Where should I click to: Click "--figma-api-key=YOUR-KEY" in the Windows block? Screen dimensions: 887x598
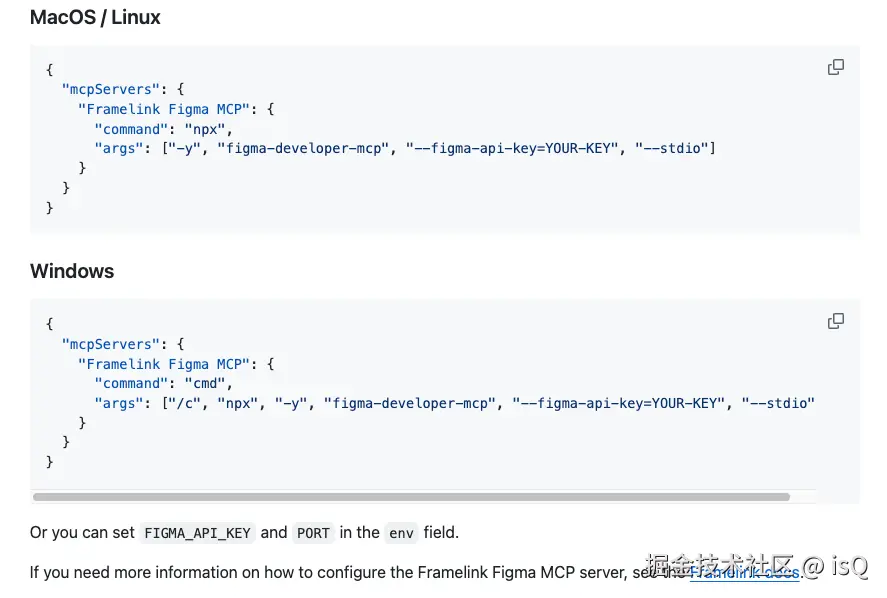pyautogui.click(x=619, y=403)
